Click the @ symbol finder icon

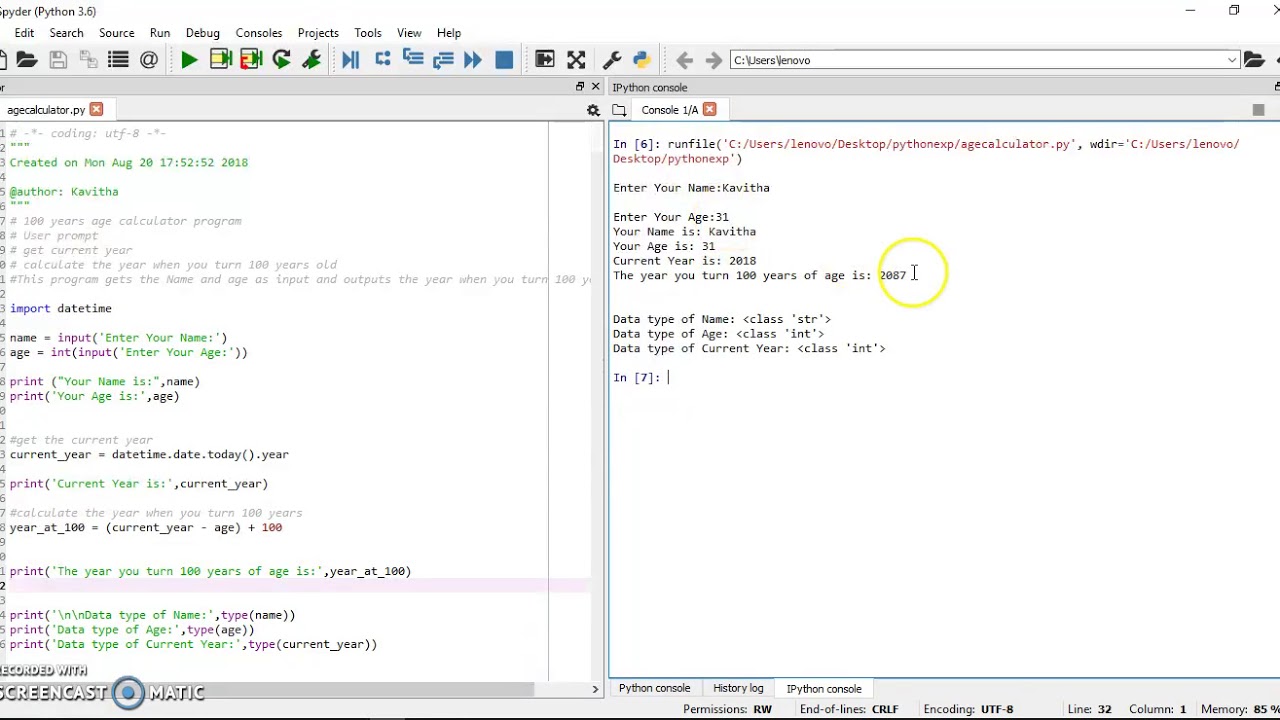pyautogui.click(x=149, y=60)
